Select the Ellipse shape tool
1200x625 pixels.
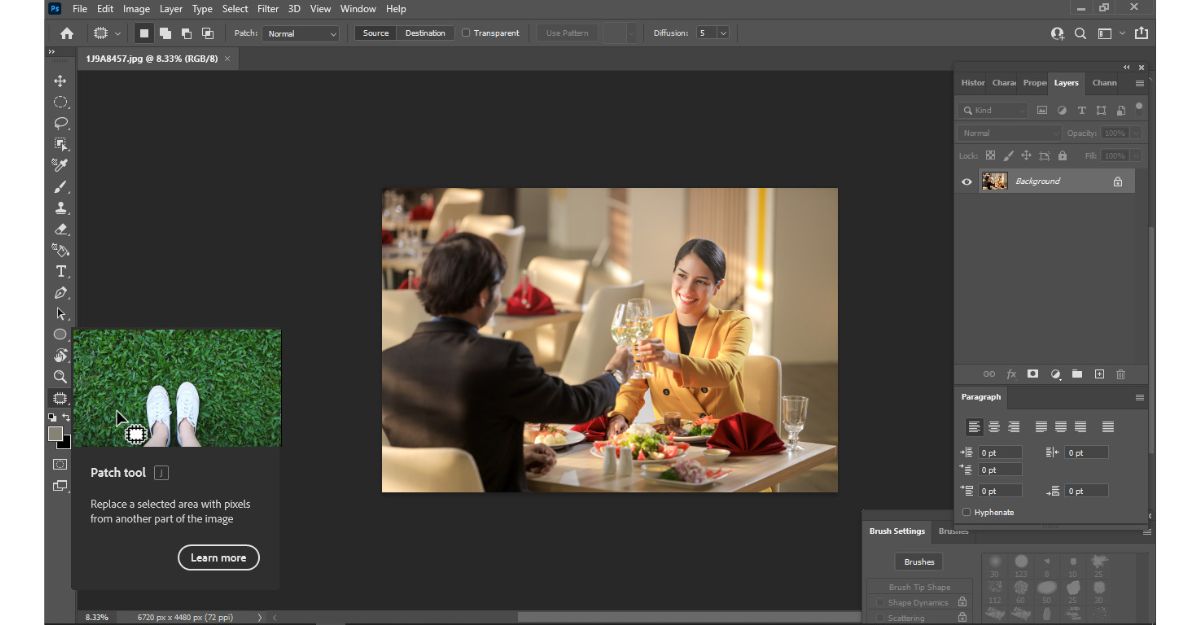click(x=60, y=334)
